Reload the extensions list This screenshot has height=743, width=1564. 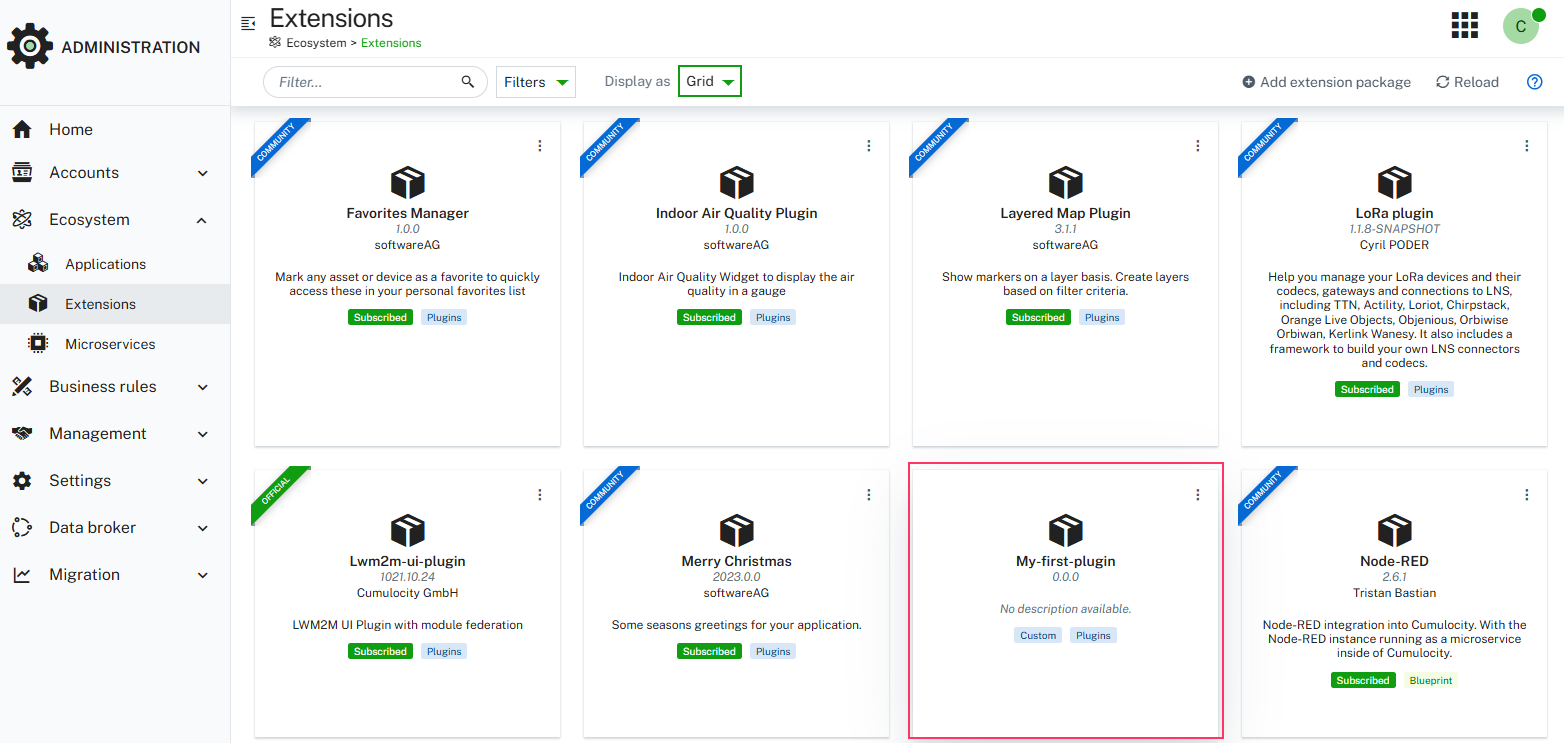(x=1467, y=82)
